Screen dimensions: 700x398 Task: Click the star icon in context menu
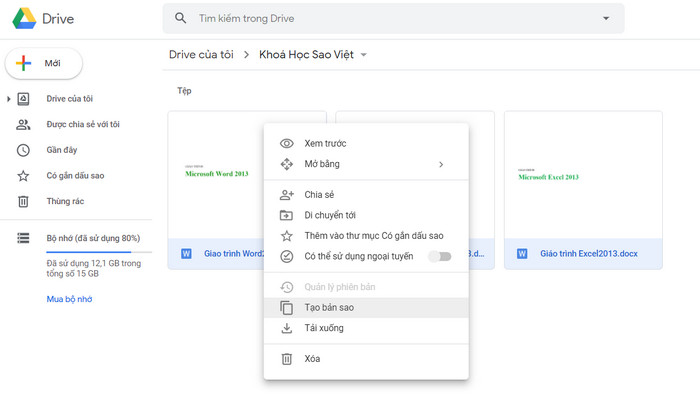(x=287, y=236)
